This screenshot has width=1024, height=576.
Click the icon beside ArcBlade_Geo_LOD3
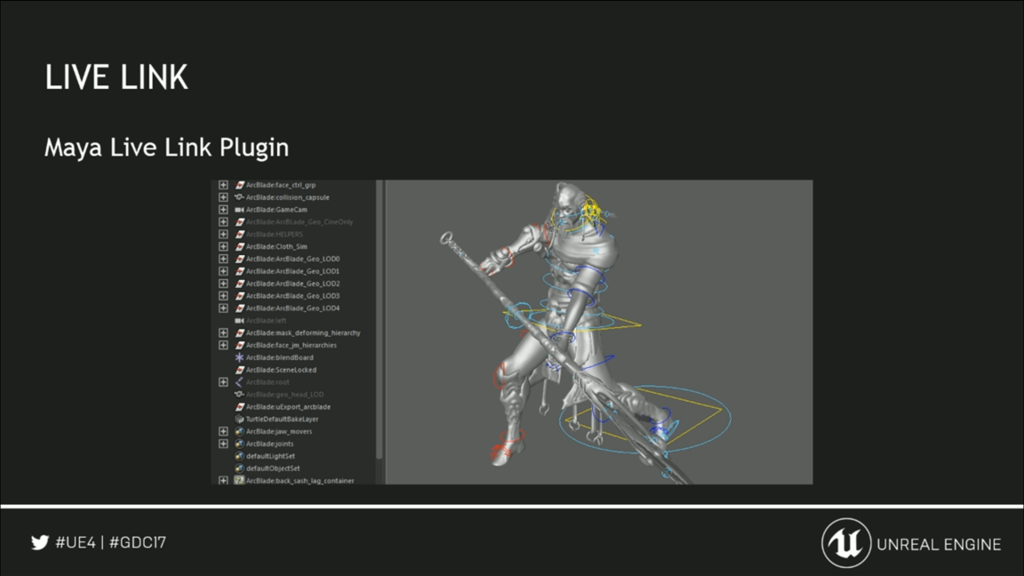[240, 296]
